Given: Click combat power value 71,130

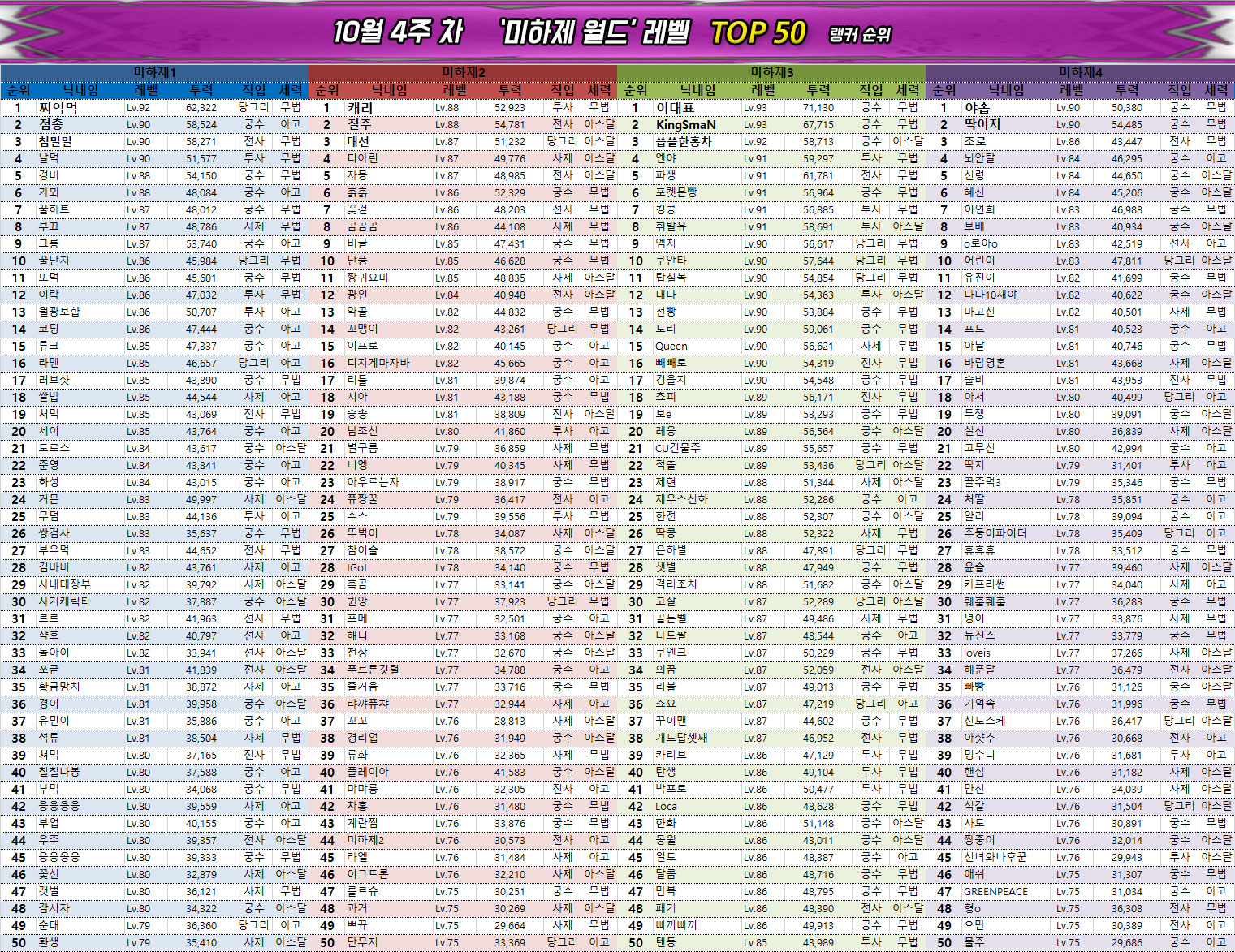Looking at the screenshot, I should pos(818,108).
